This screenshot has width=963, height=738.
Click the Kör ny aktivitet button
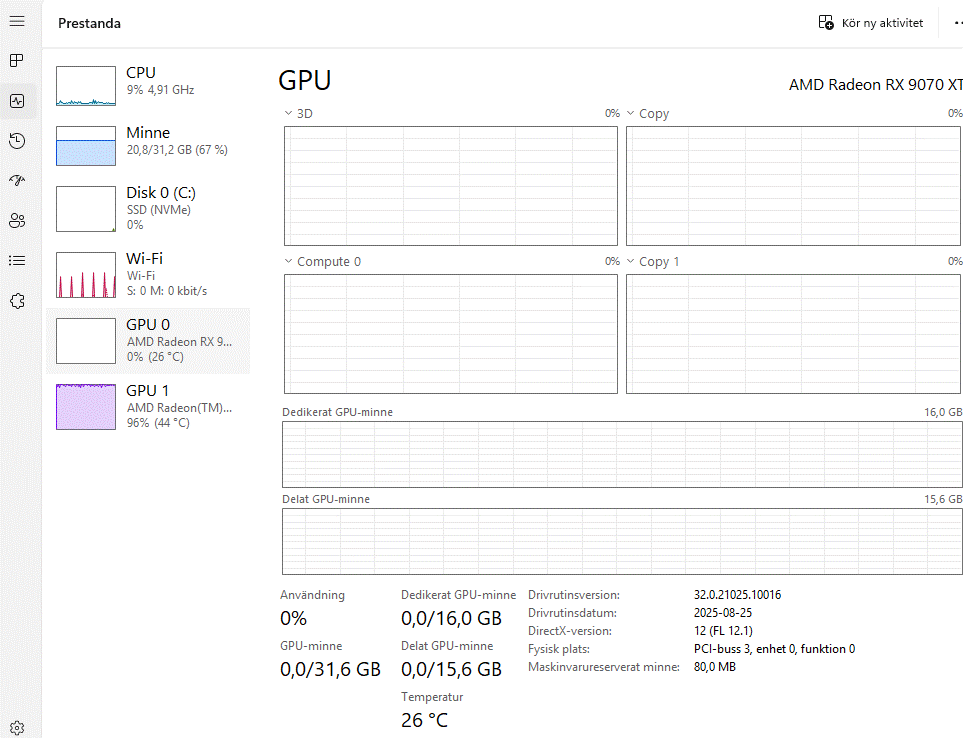coord(870,23)
